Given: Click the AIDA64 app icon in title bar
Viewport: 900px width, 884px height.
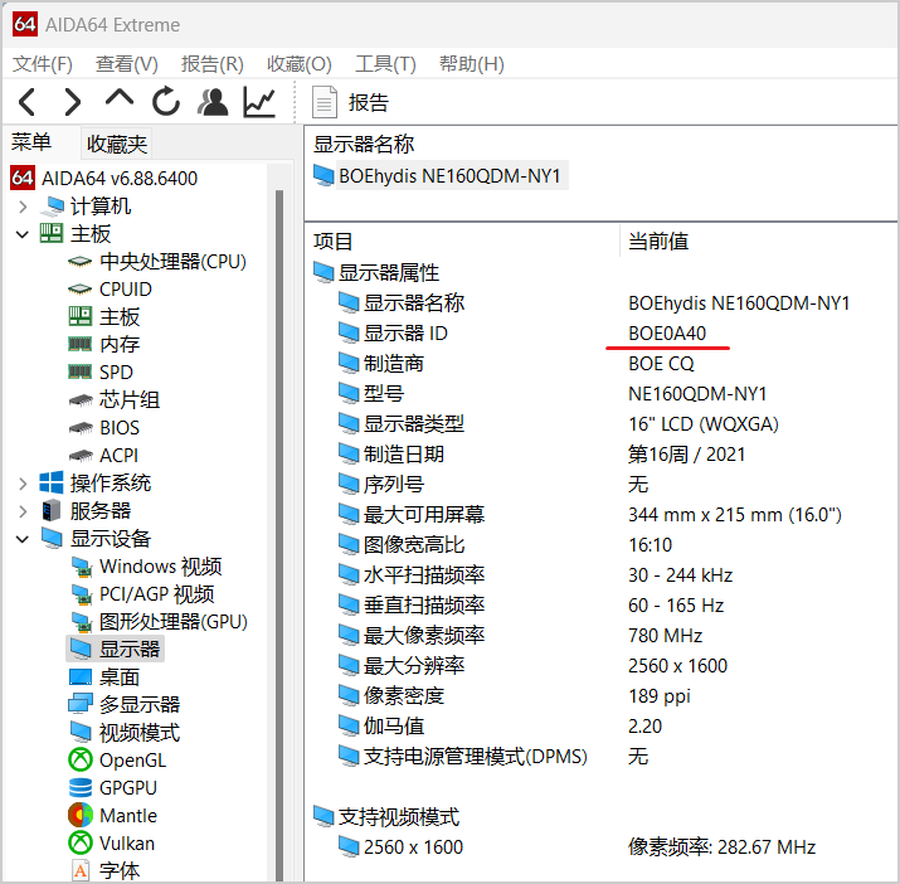Looking at the screenshot, I should click(25, 24).
